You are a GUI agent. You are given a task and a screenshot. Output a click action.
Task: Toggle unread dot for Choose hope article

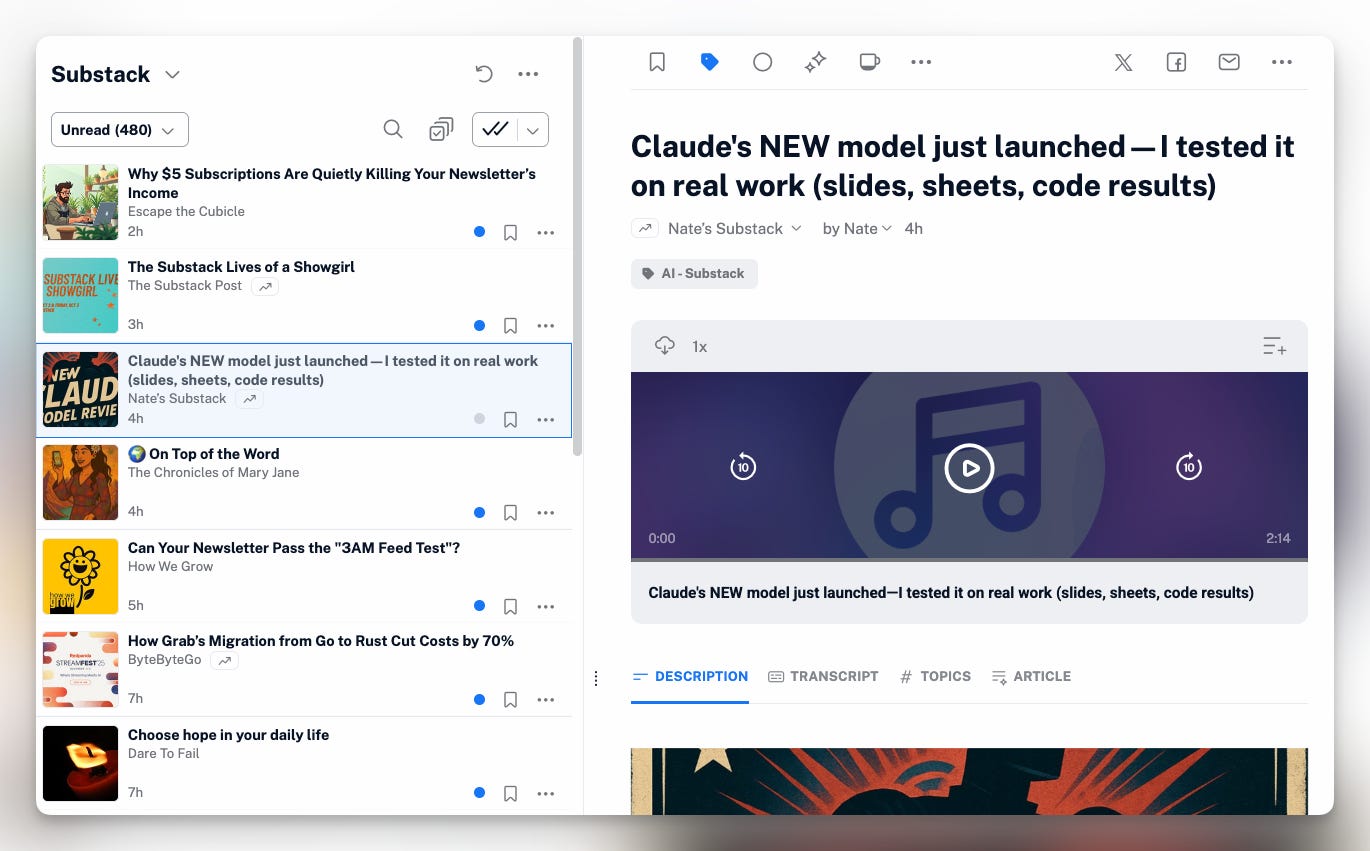point(480,793)
